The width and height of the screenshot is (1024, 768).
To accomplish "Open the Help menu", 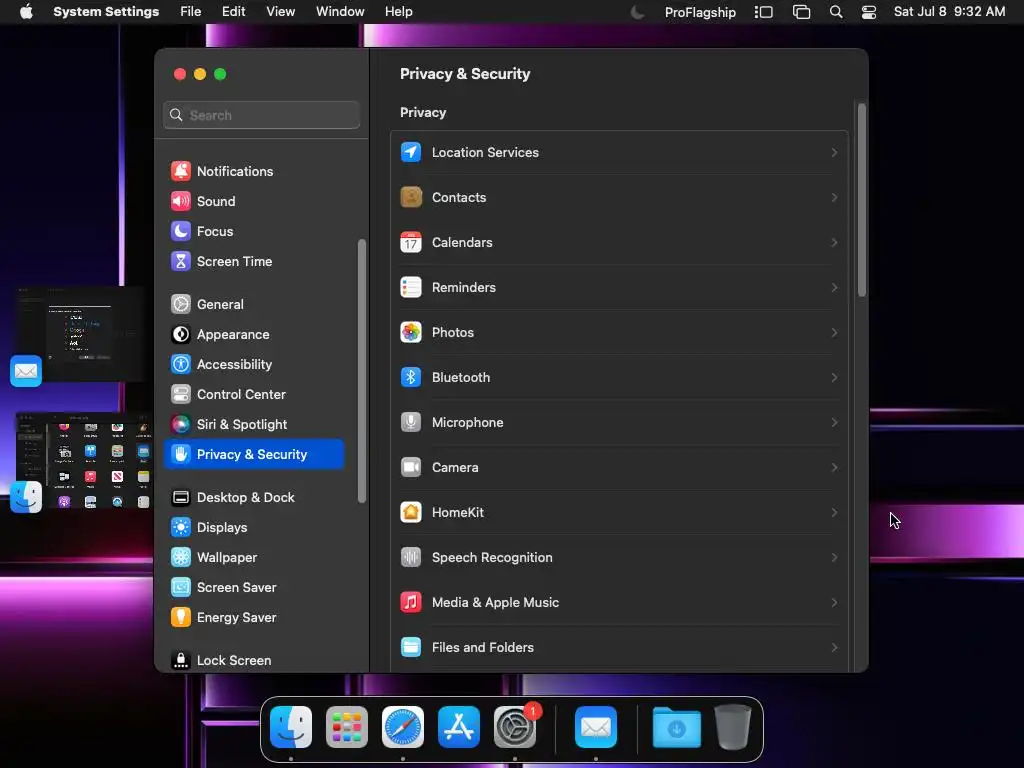I will point(398,12).
